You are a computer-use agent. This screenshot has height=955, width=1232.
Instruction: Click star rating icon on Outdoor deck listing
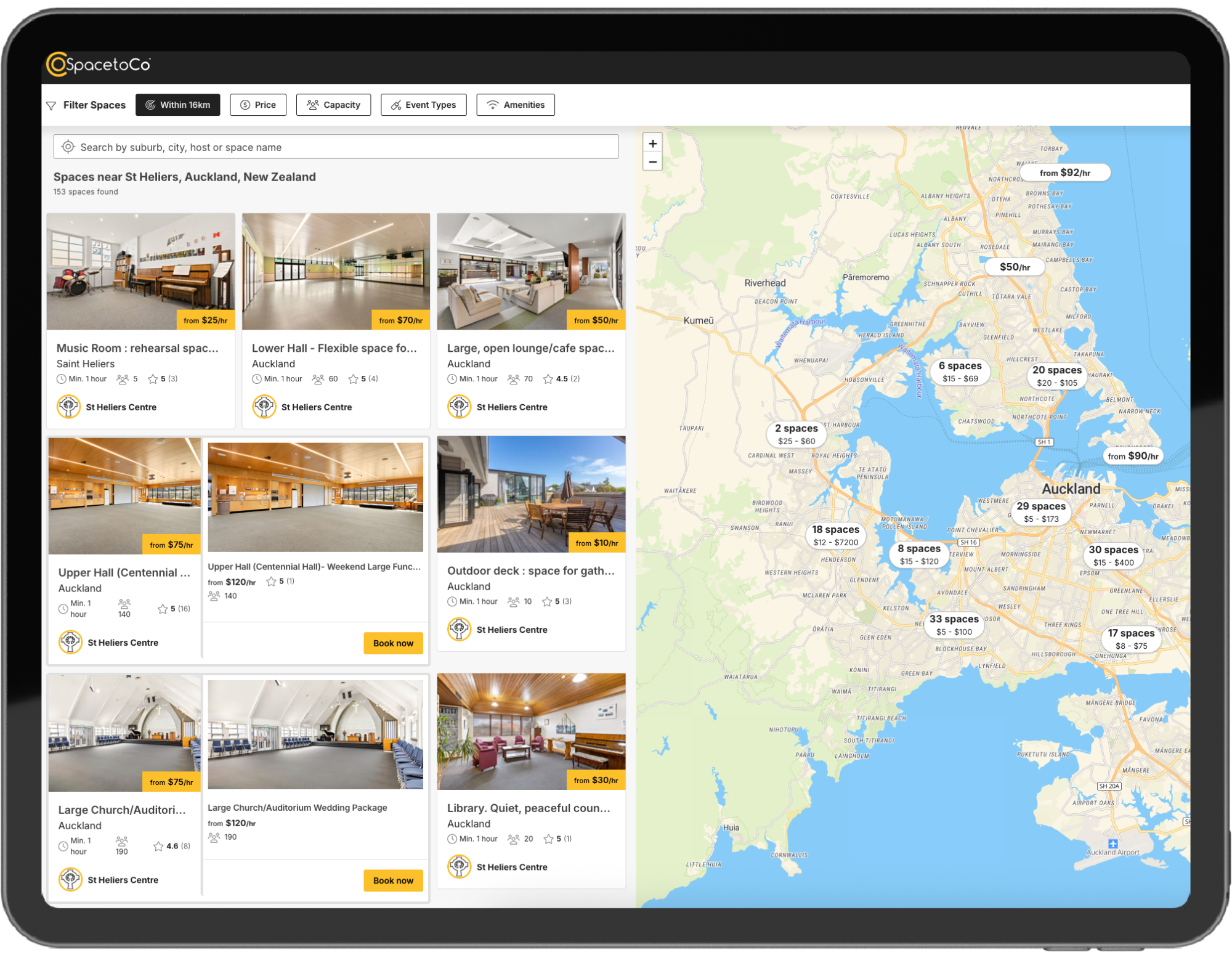(x=547, y=601)
